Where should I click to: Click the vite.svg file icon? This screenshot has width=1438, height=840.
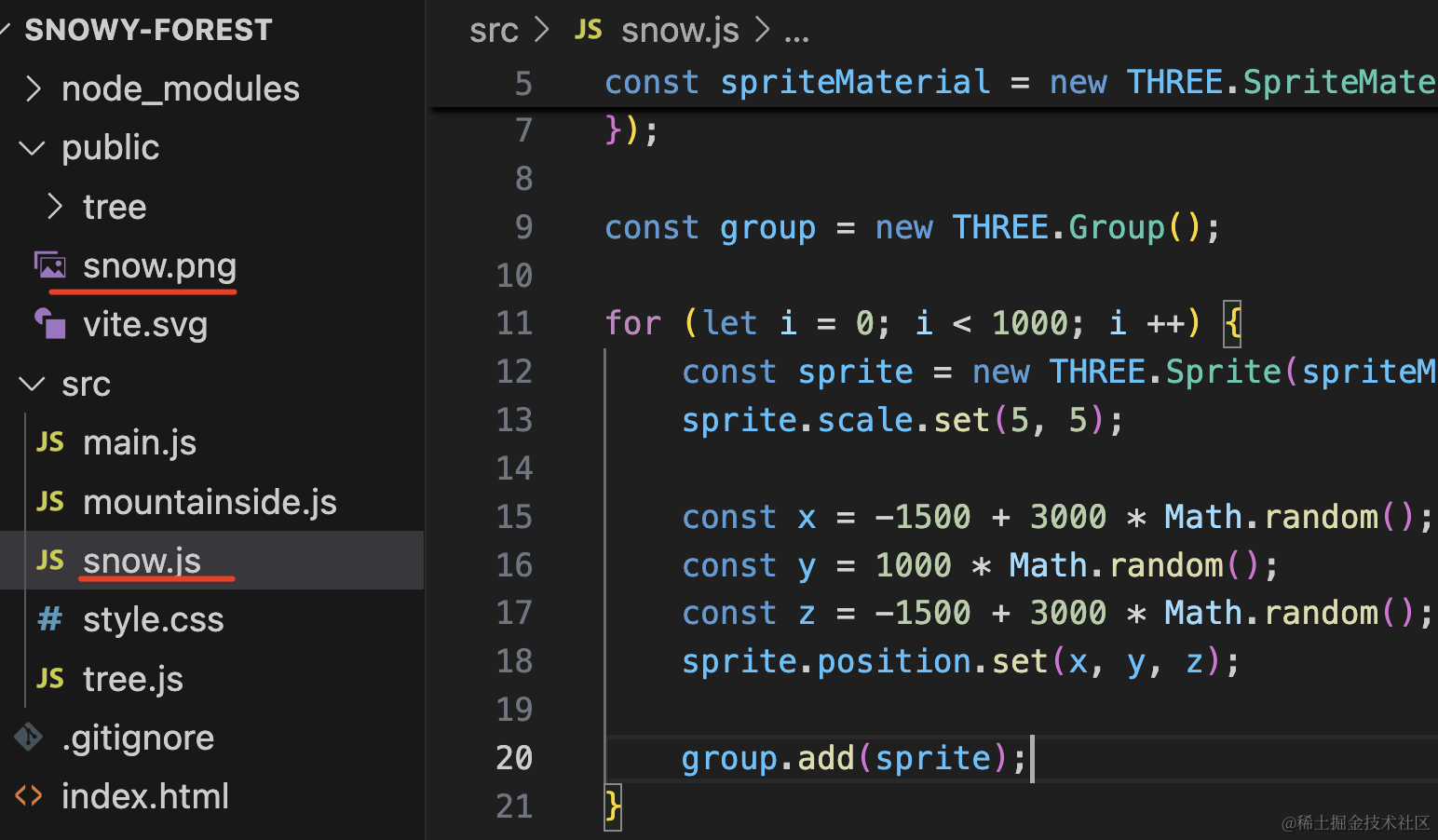point(50,324)
